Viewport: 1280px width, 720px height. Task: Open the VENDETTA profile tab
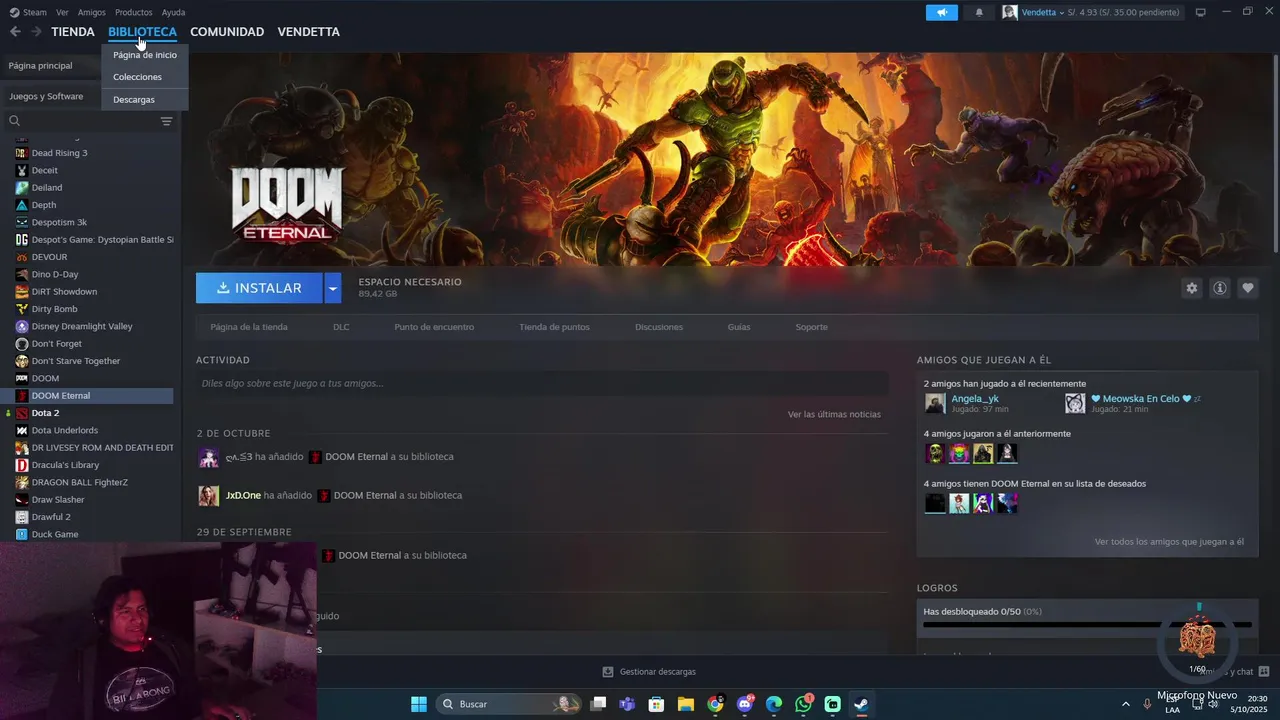pyautogui.click(x=308, y=32)
